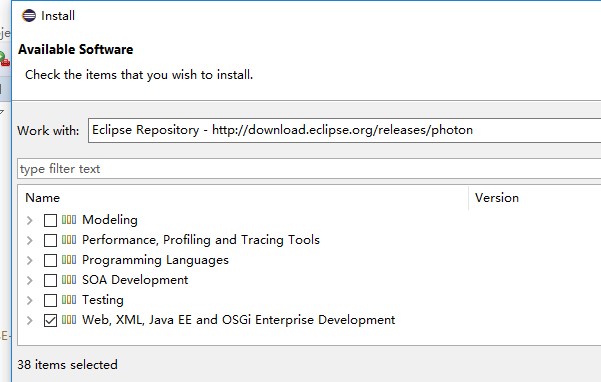The image size is (601, 382).
Task: Enable the Testing checkbox
Action: [50, 300]
